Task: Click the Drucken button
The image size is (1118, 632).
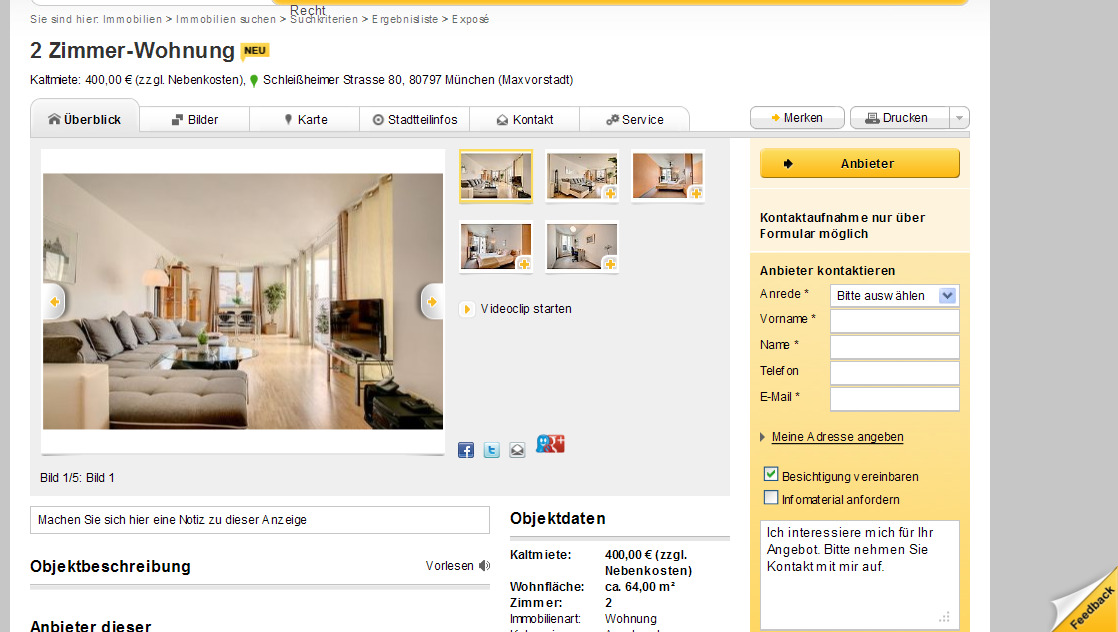Action: [x=900, y=118]
